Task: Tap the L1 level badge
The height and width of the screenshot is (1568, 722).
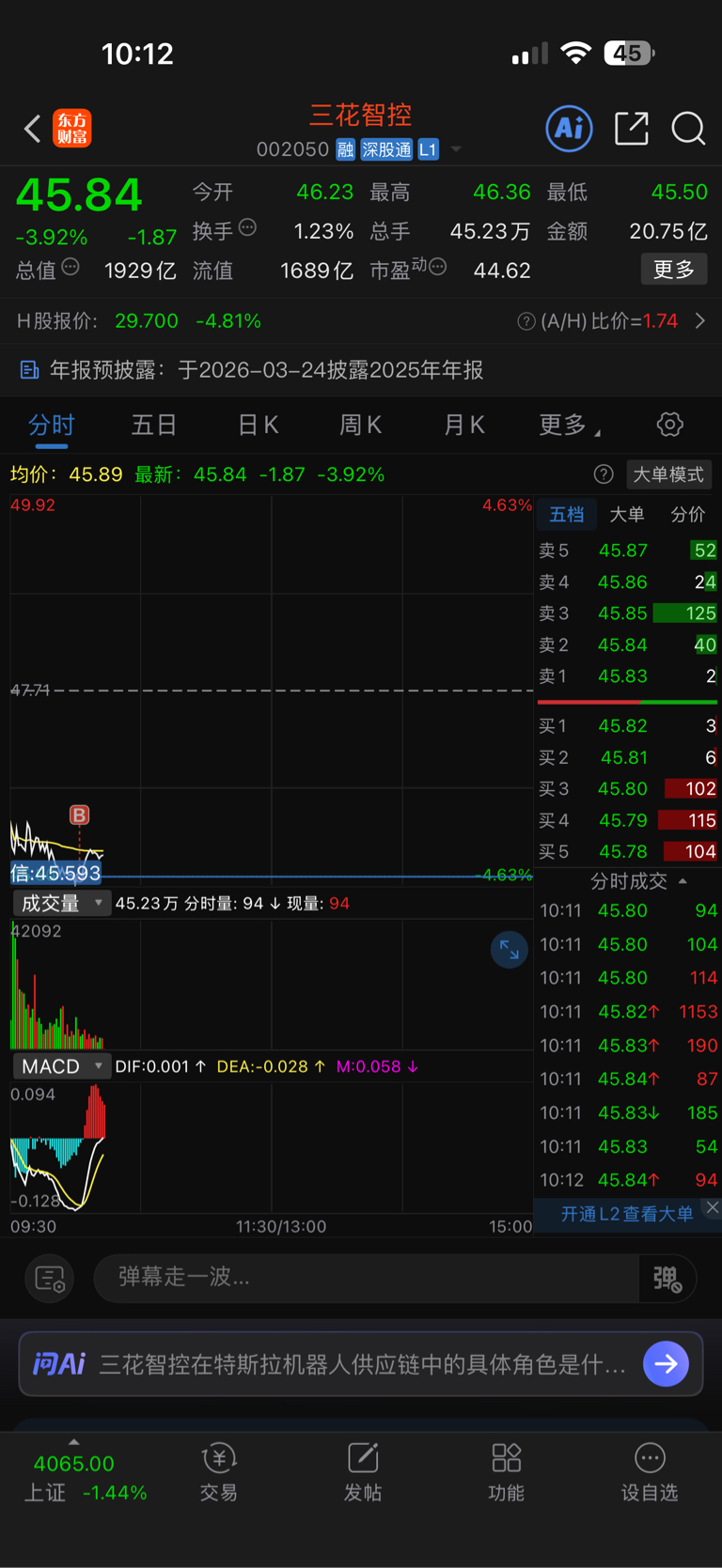Action: [x=428, y=149]
